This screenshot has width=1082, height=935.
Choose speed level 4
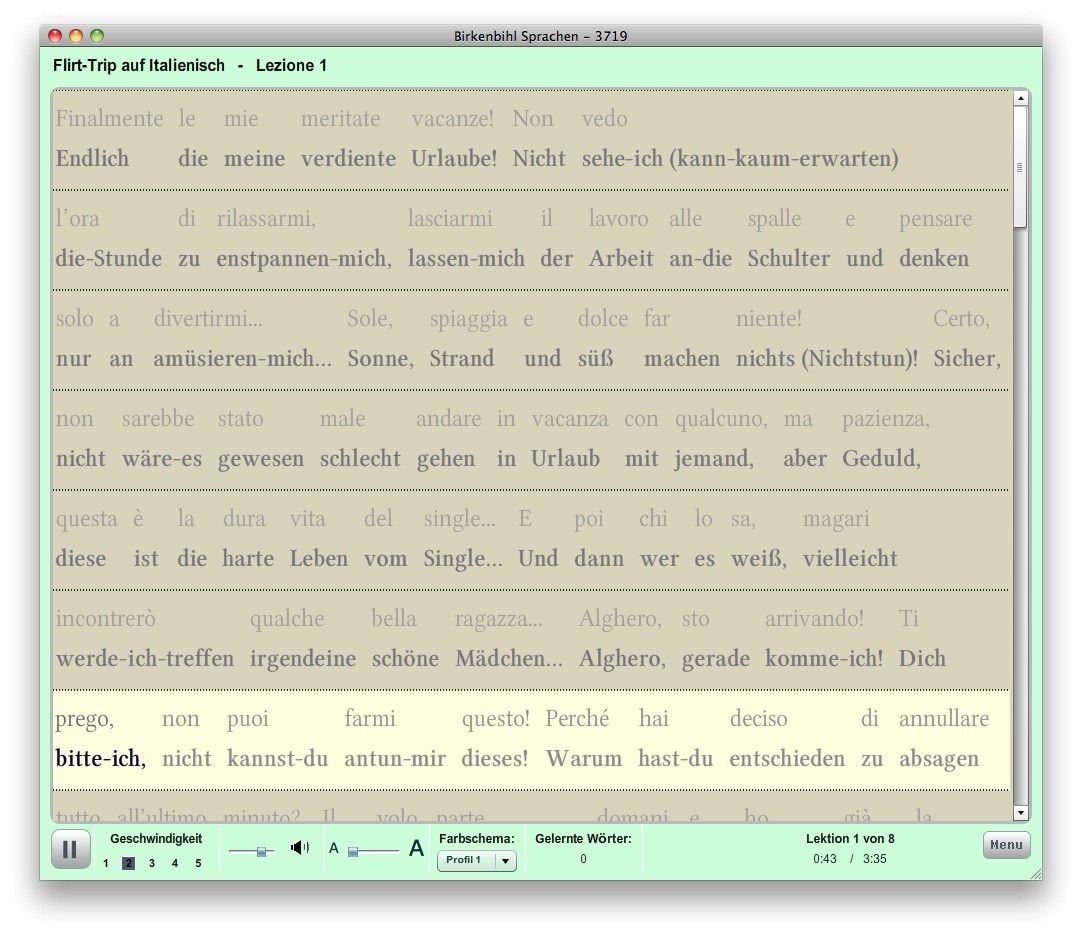(x=175, y=863)
